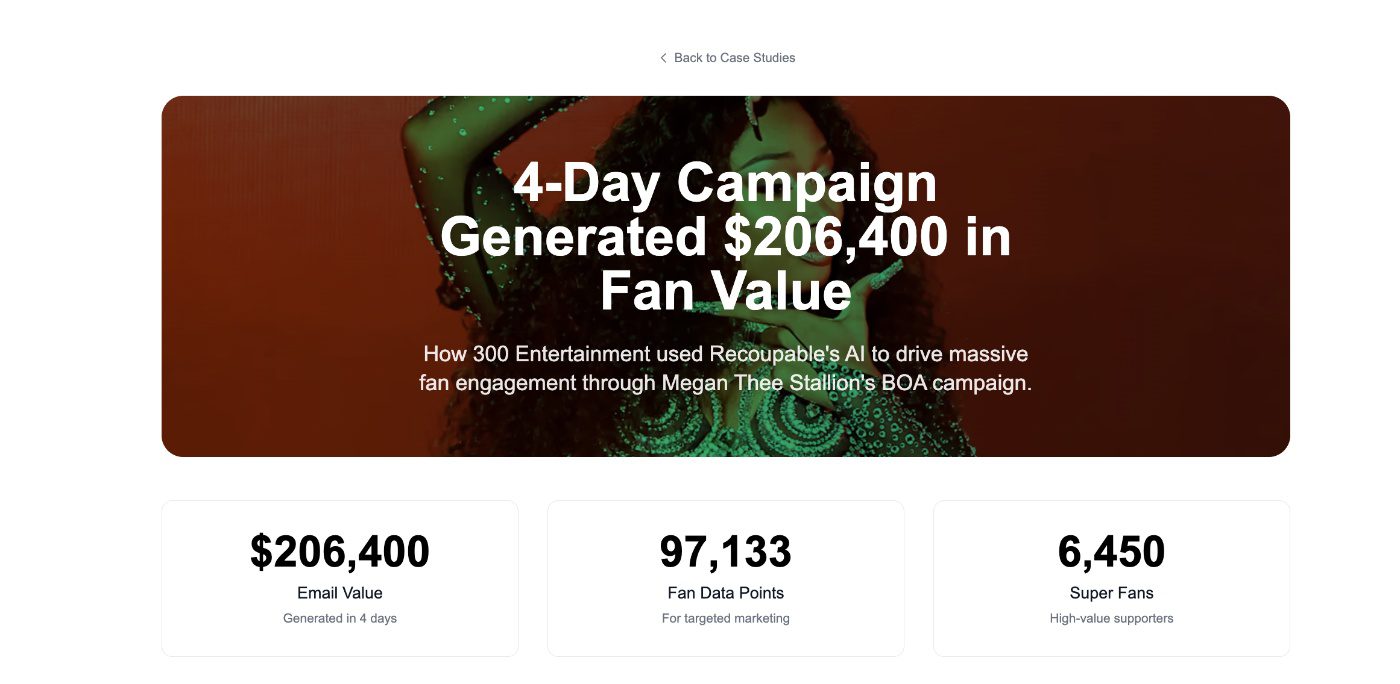Follow the "Back to Case Studies" link

point(734,57)
